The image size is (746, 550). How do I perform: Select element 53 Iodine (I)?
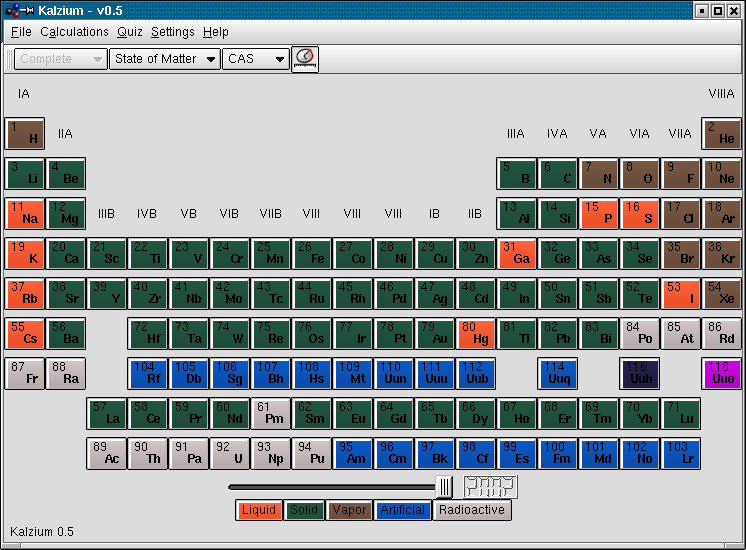[680, 293]
